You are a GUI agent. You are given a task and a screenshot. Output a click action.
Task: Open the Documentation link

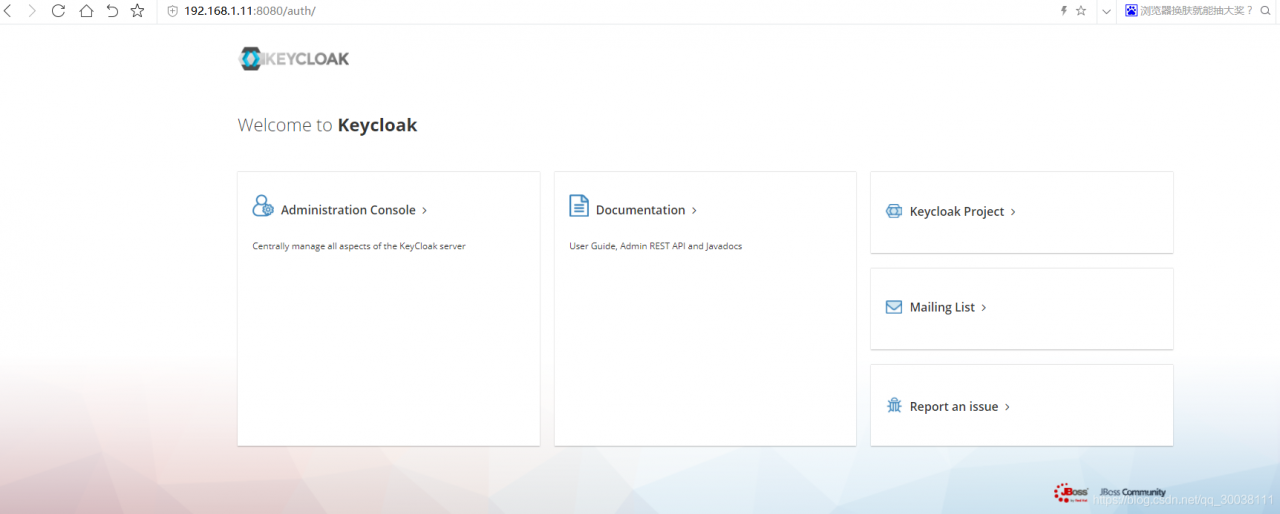point(641,210)
